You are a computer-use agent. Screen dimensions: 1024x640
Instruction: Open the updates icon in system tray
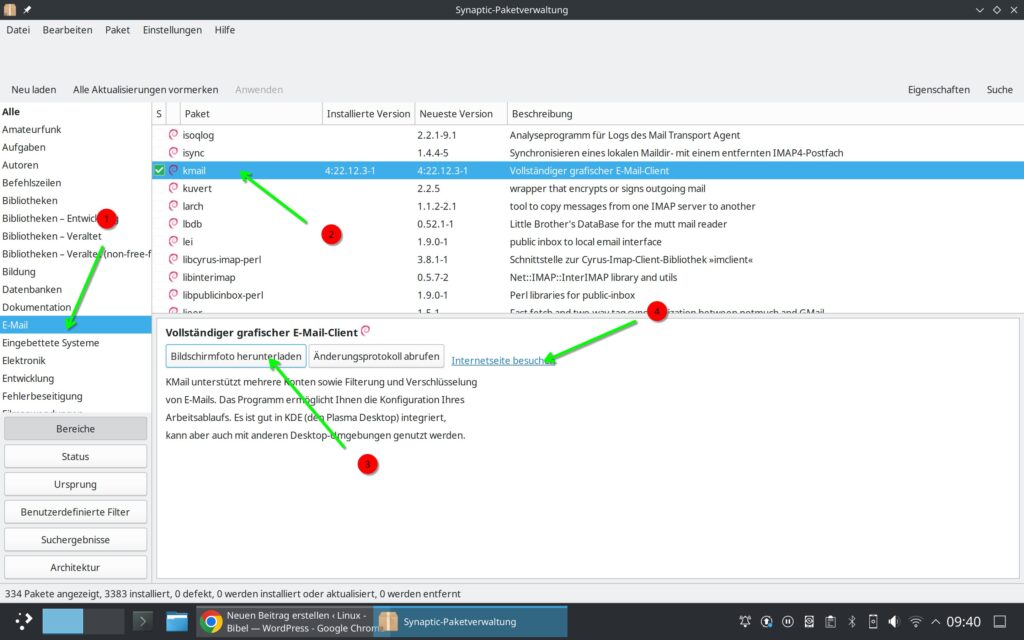(x=767, y=621)
